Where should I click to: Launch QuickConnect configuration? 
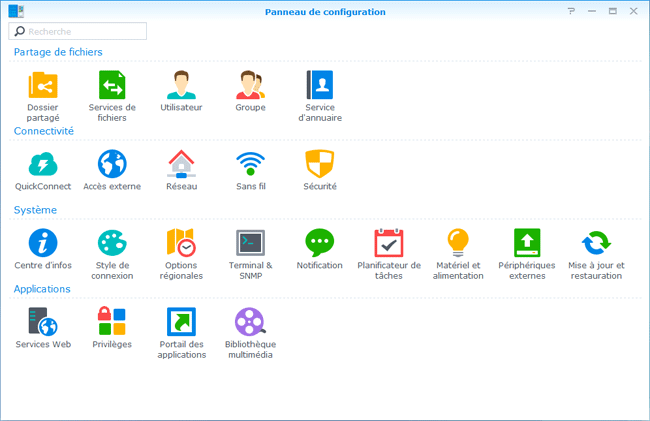[43, 163]
